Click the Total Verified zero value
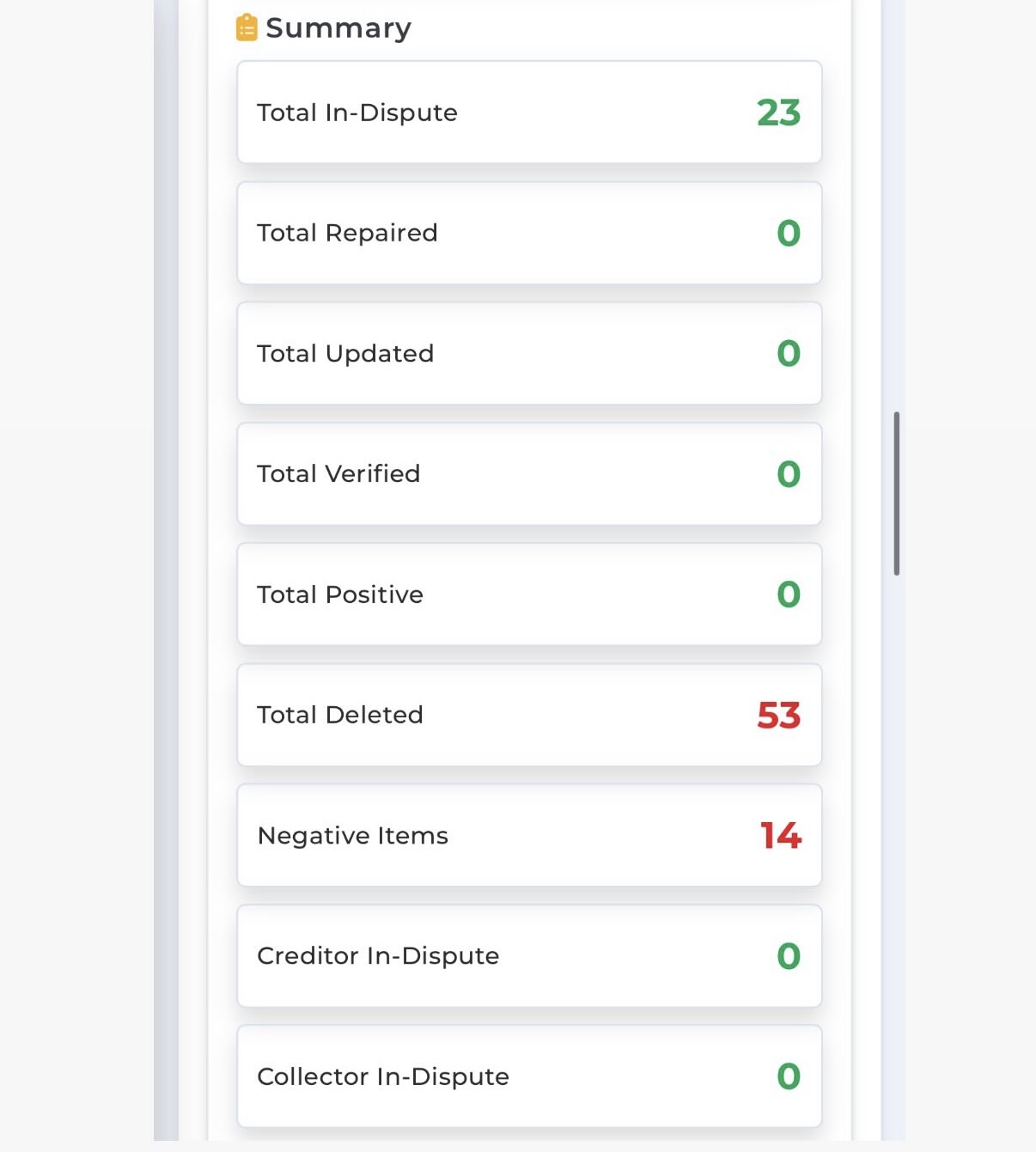Viewport: 1036px width, 1152px height. (x=789, y=474)
